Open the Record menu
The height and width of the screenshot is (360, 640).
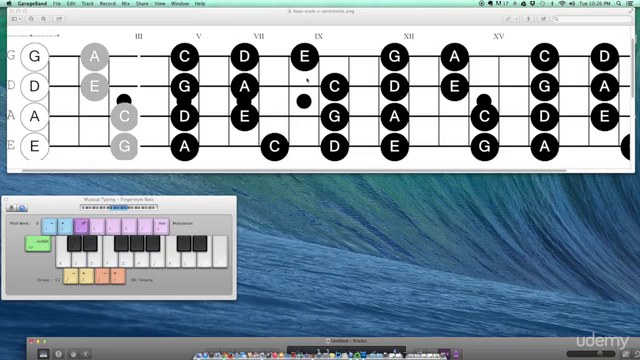point(107,3)
